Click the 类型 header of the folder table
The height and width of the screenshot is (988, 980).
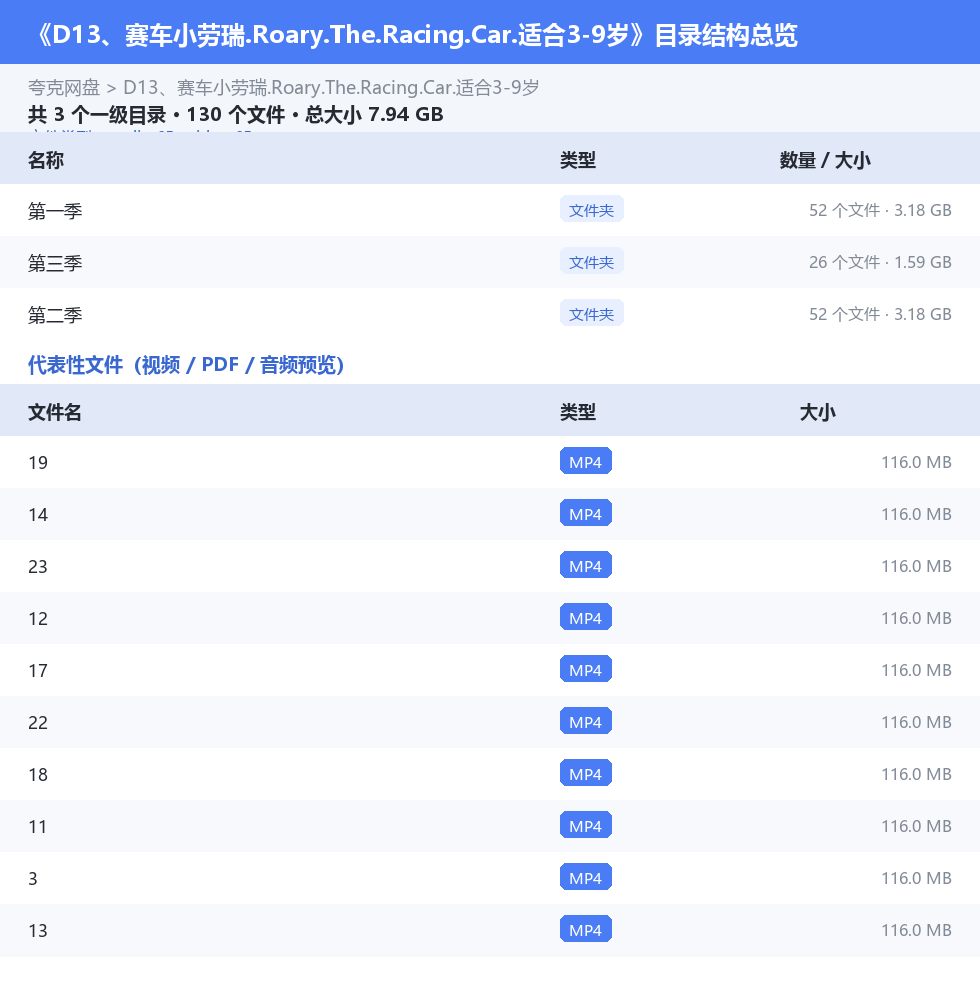578,161
